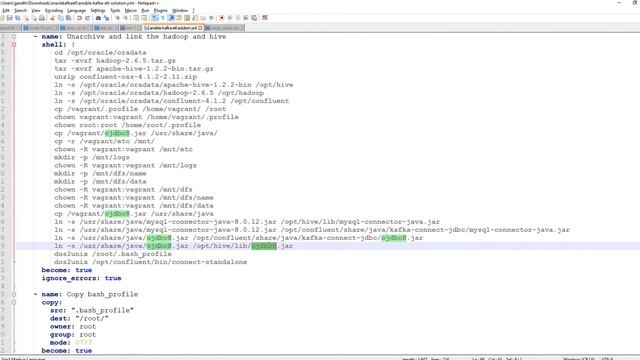Click the Playback macro icon
Viewport: 640px width, 360px height.
(x=238, y=18)
